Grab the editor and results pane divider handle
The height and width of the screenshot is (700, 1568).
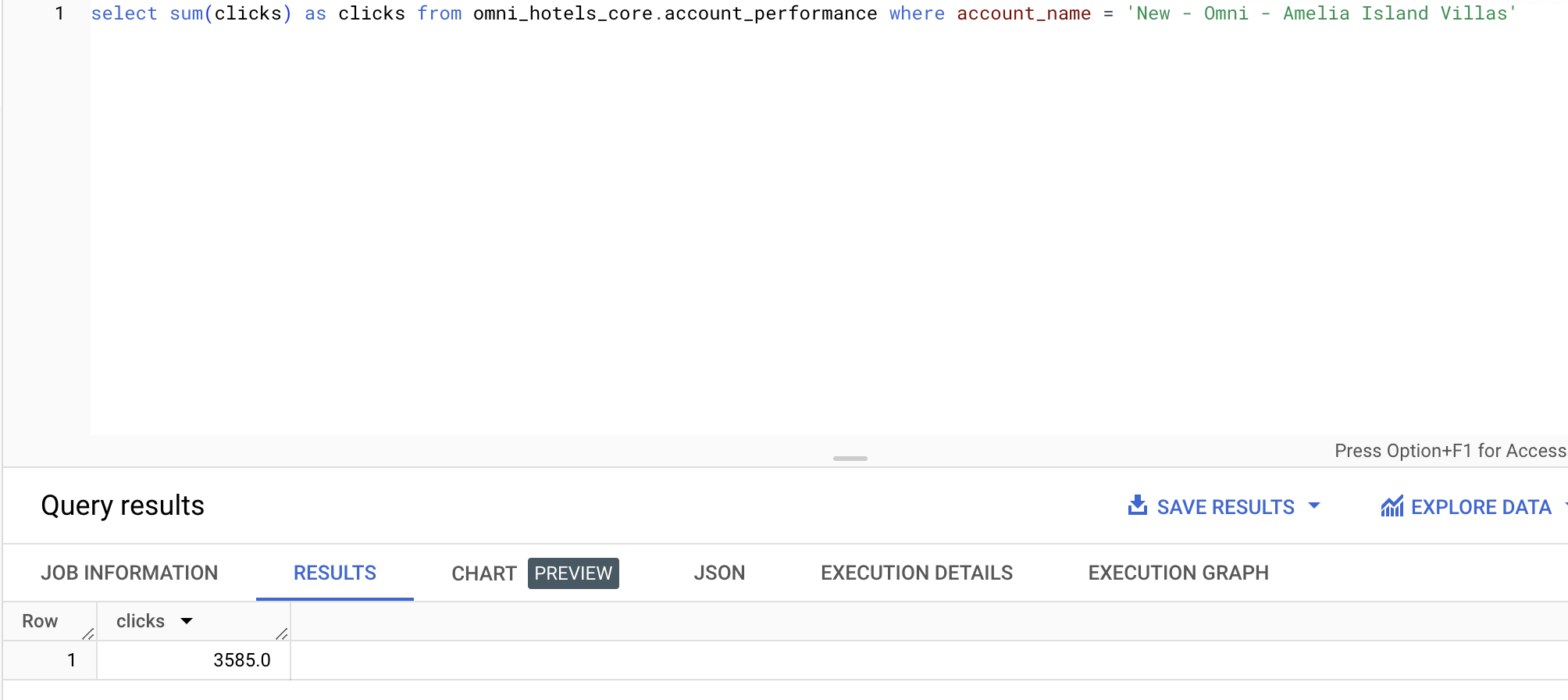[x=850, y=459]
